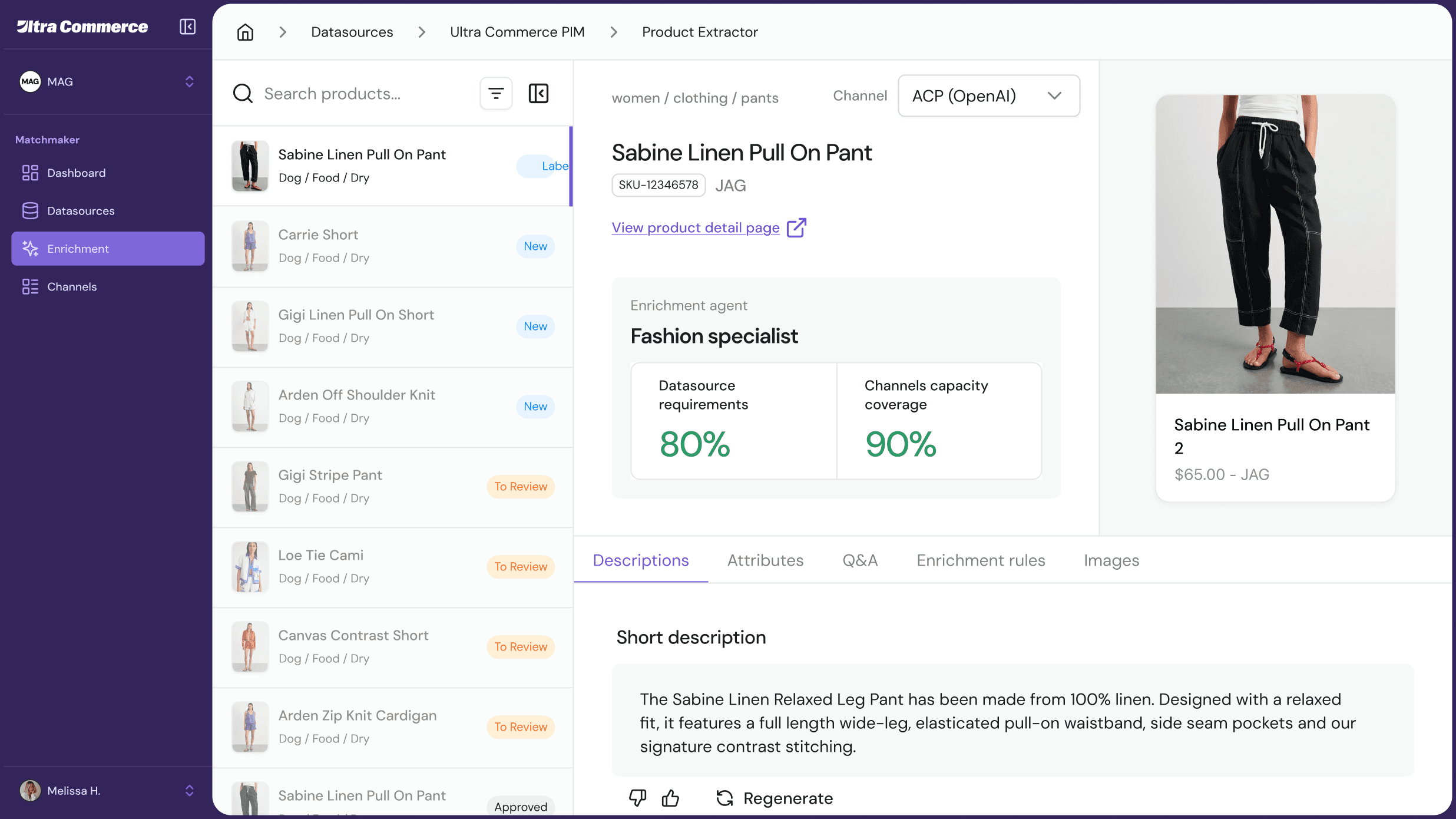Click the home breadcrumb icon
This screenshot has height=819, width=1456.
click(x=245, y=32)
